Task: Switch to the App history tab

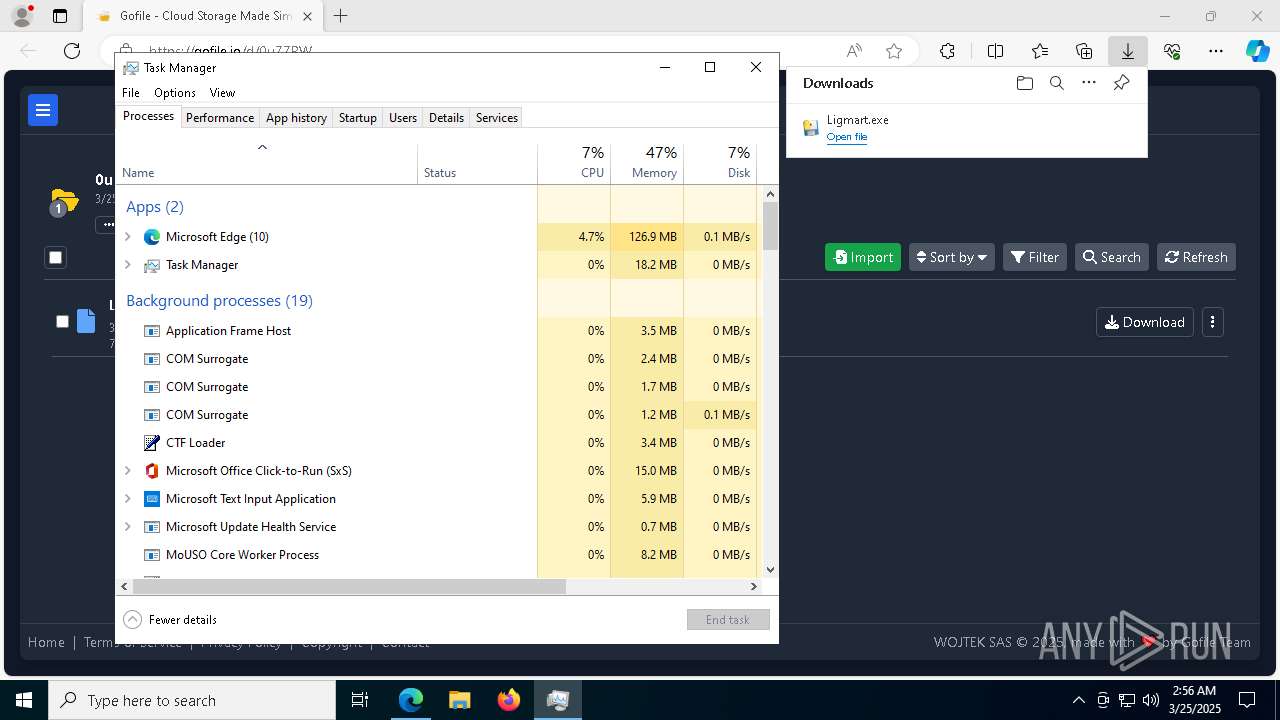Action: coord(296,117)
